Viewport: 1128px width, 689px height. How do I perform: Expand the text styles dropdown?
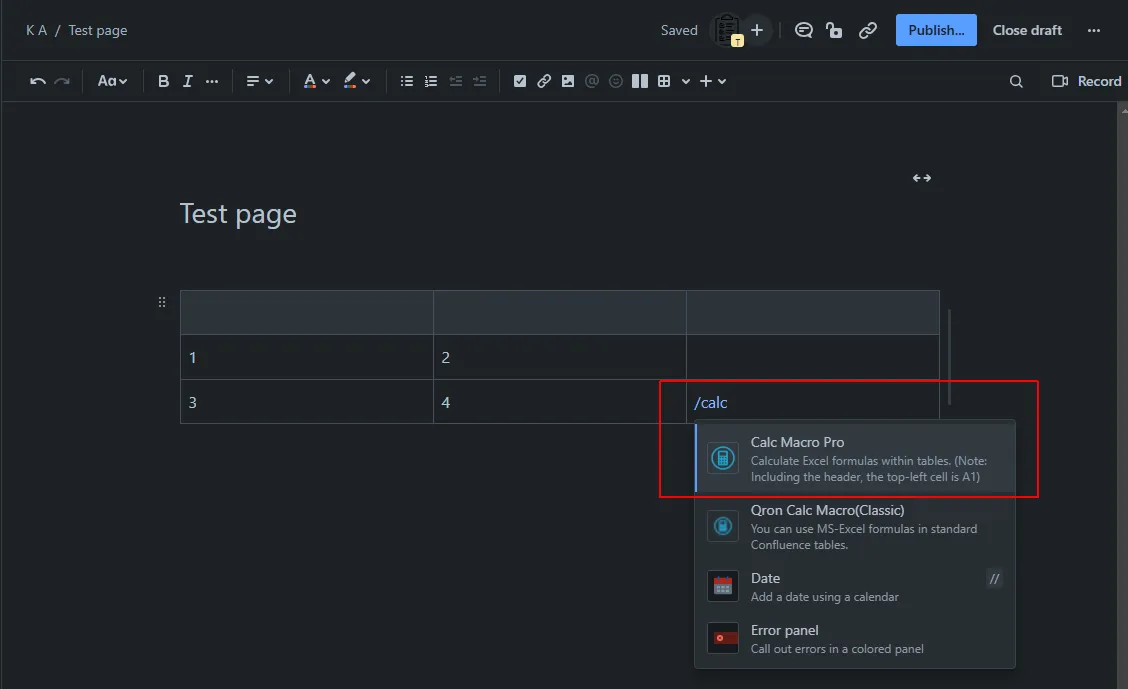112,81
